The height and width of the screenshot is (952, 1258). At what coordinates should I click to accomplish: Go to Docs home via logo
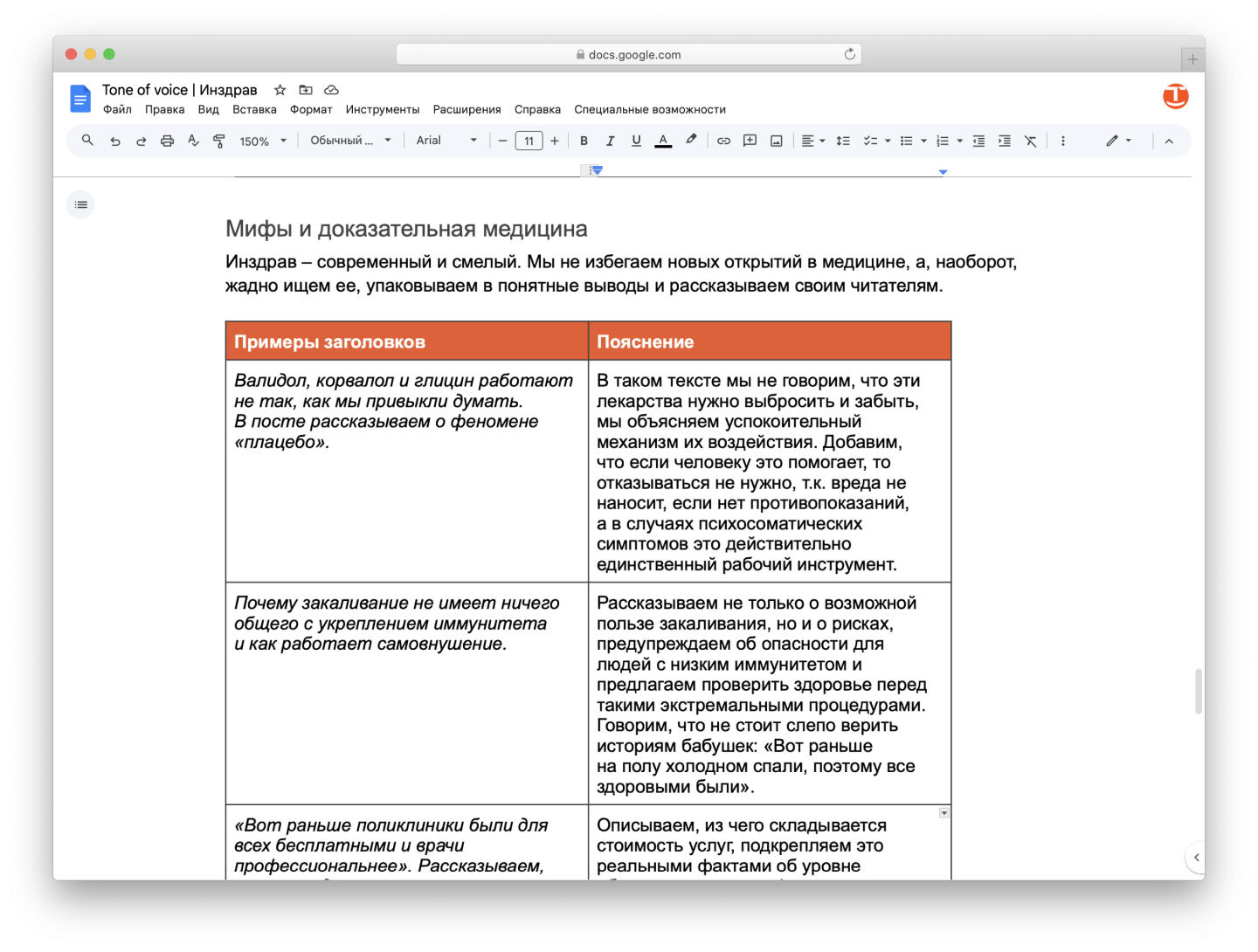(x=80, y=99)
